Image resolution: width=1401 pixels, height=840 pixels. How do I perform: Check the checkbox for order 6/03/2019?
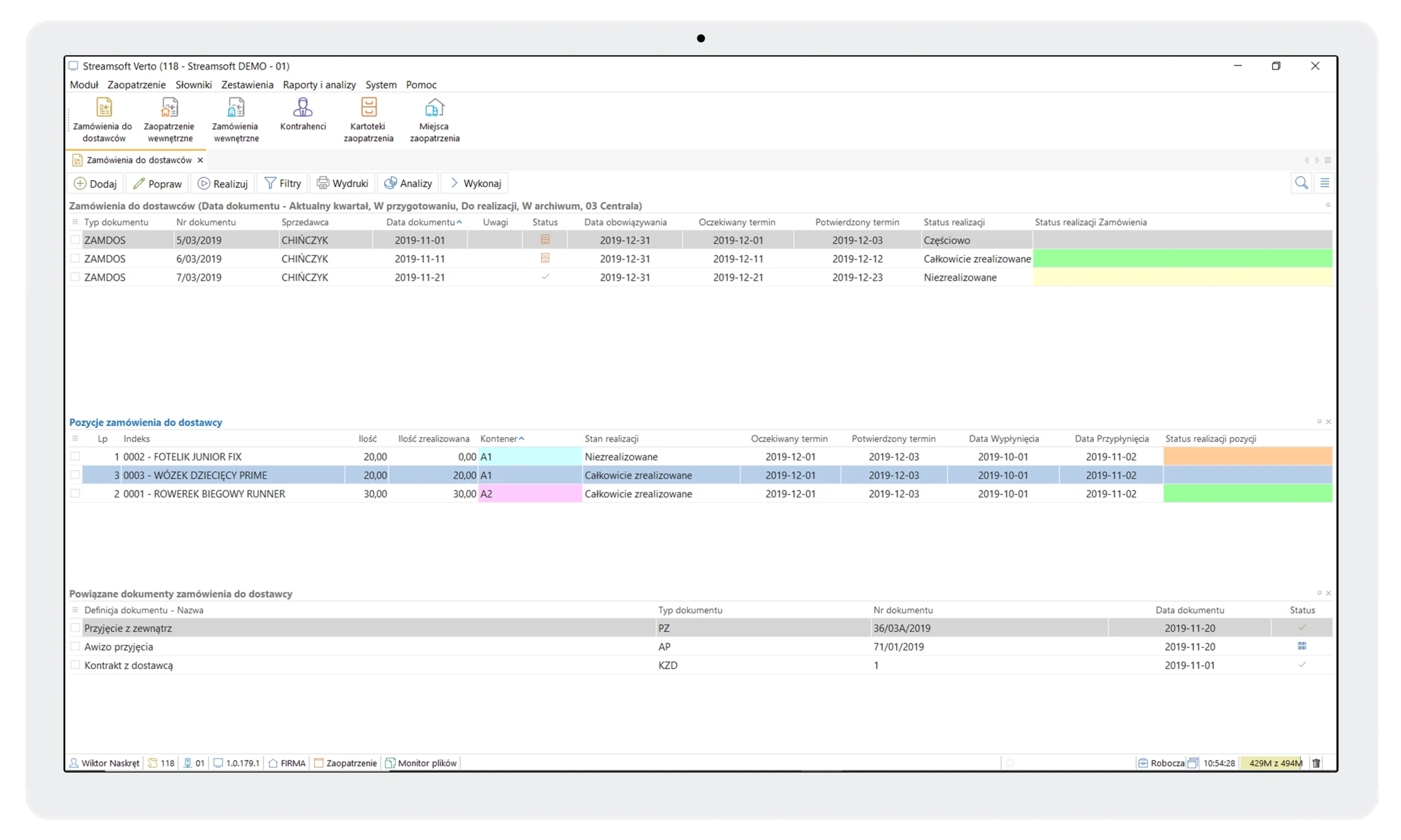(75, 259)
